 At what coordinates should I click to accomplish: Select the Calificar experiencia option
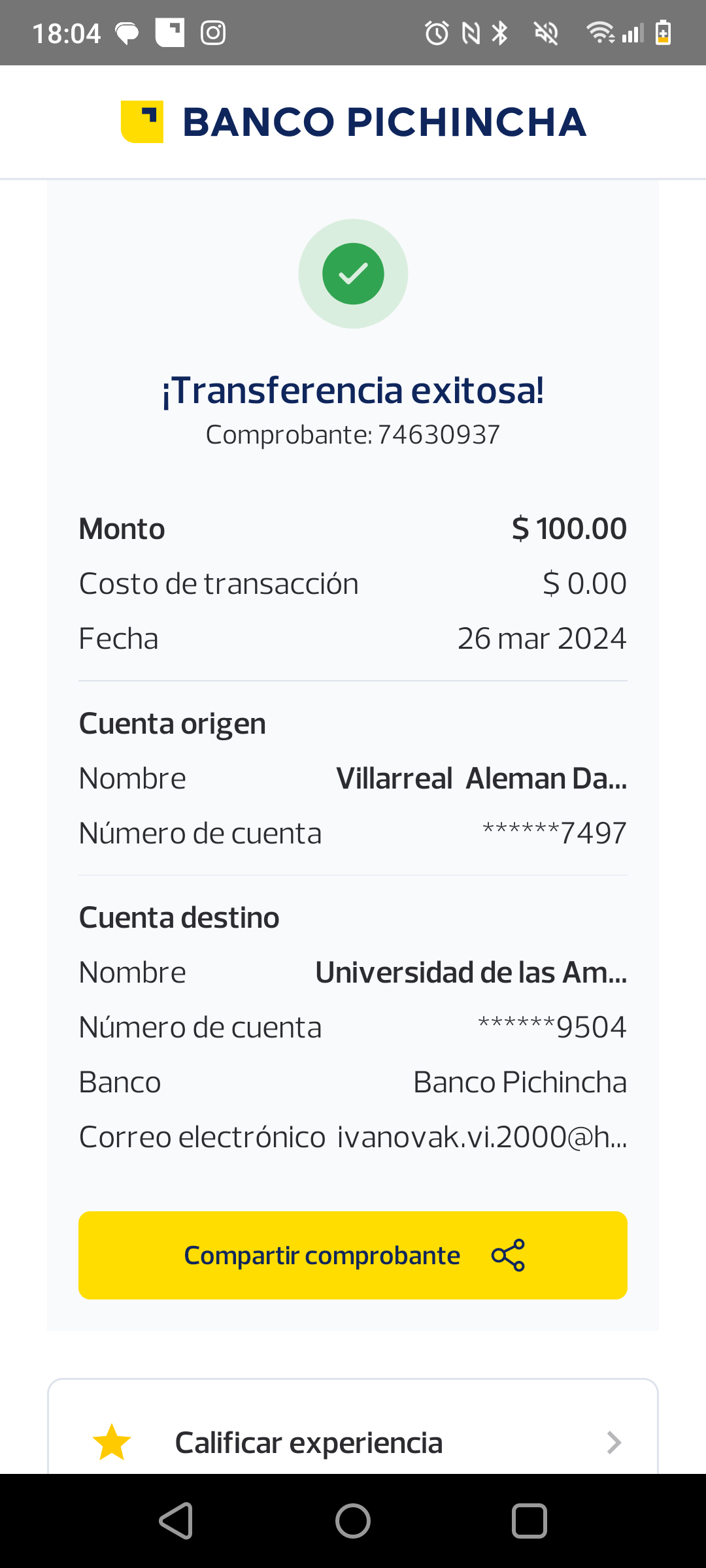(309, 1443)
